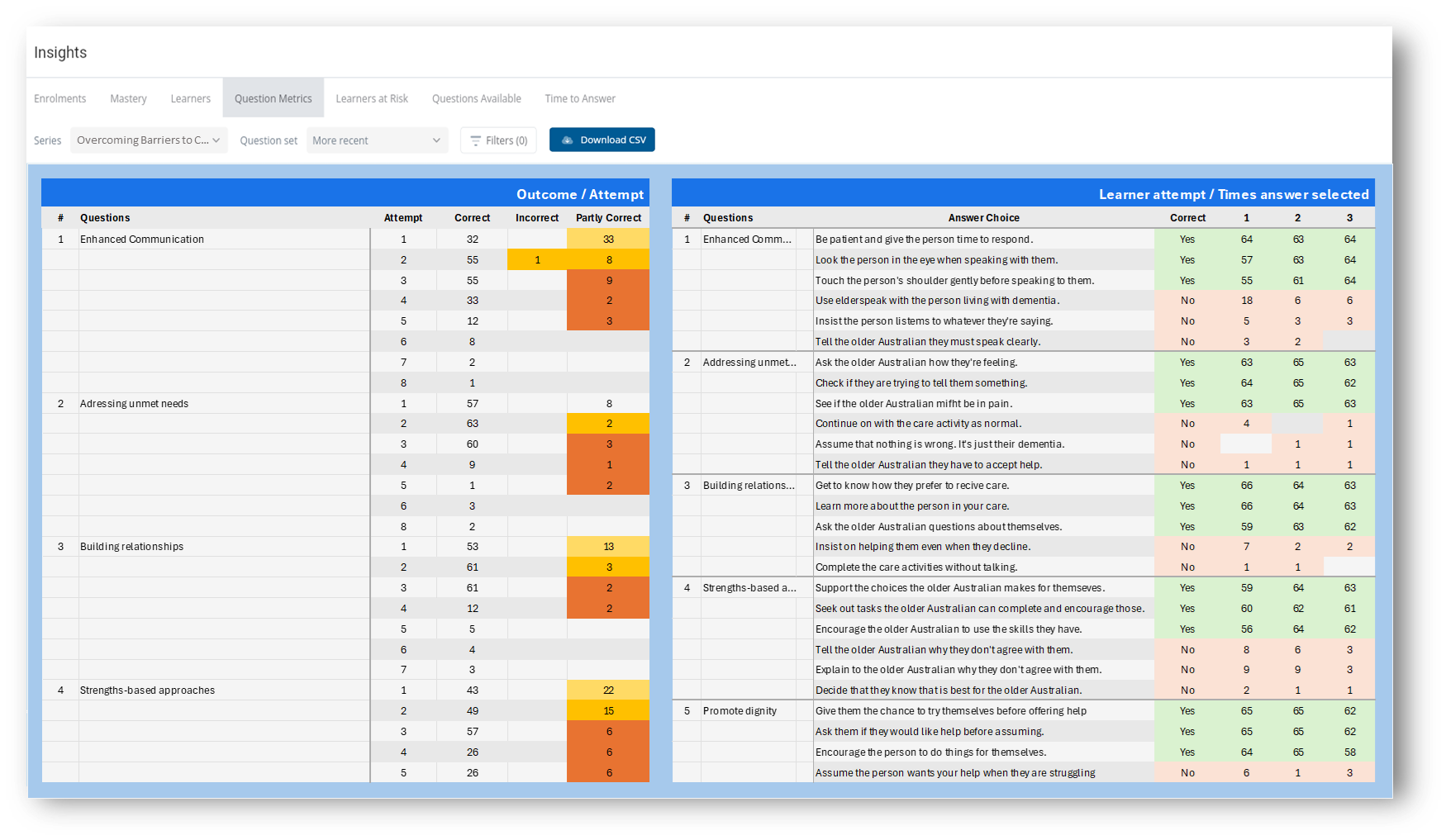Switch to the Enrolments tab

[x=60, y=99]
